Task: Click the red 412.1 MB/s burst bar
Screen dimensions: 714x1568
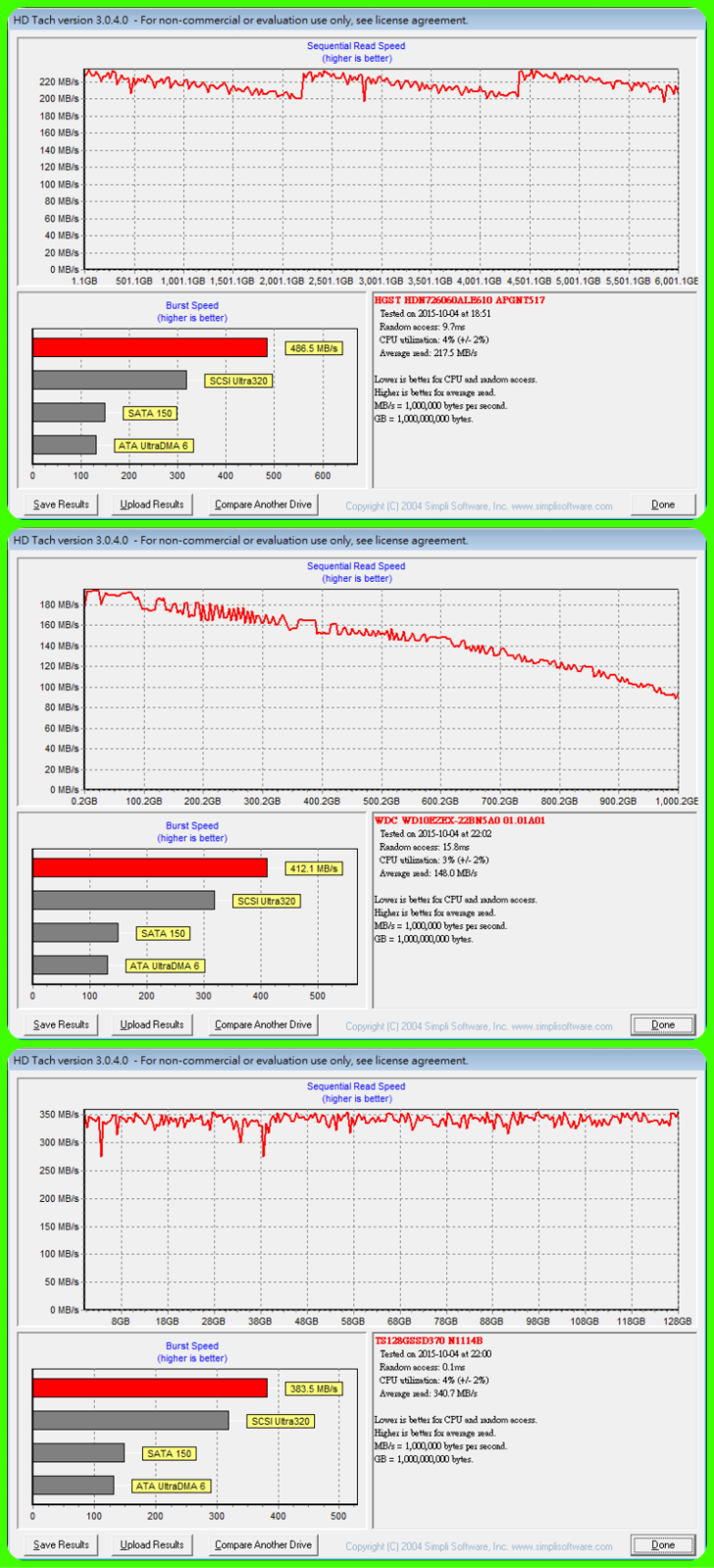Action: [x=149, y=867]
